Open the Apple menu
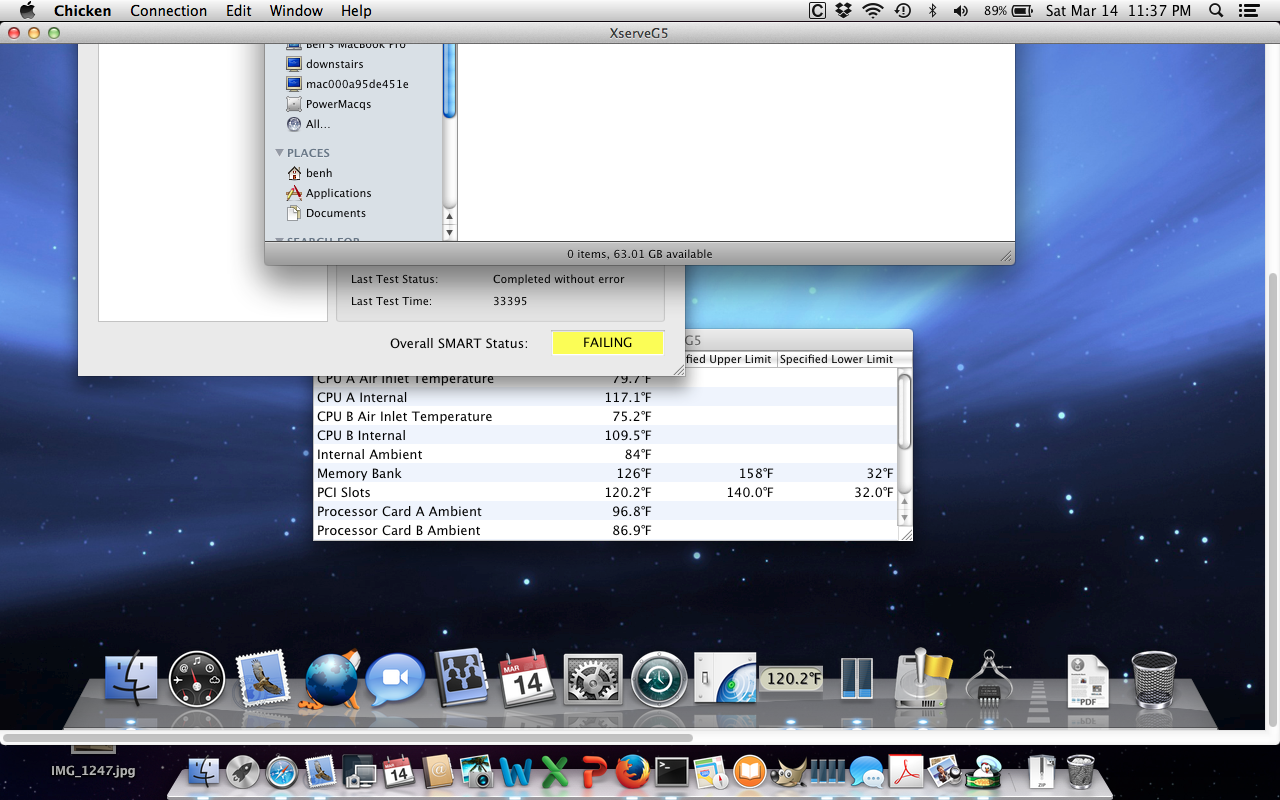 click(x=27, y=11)
